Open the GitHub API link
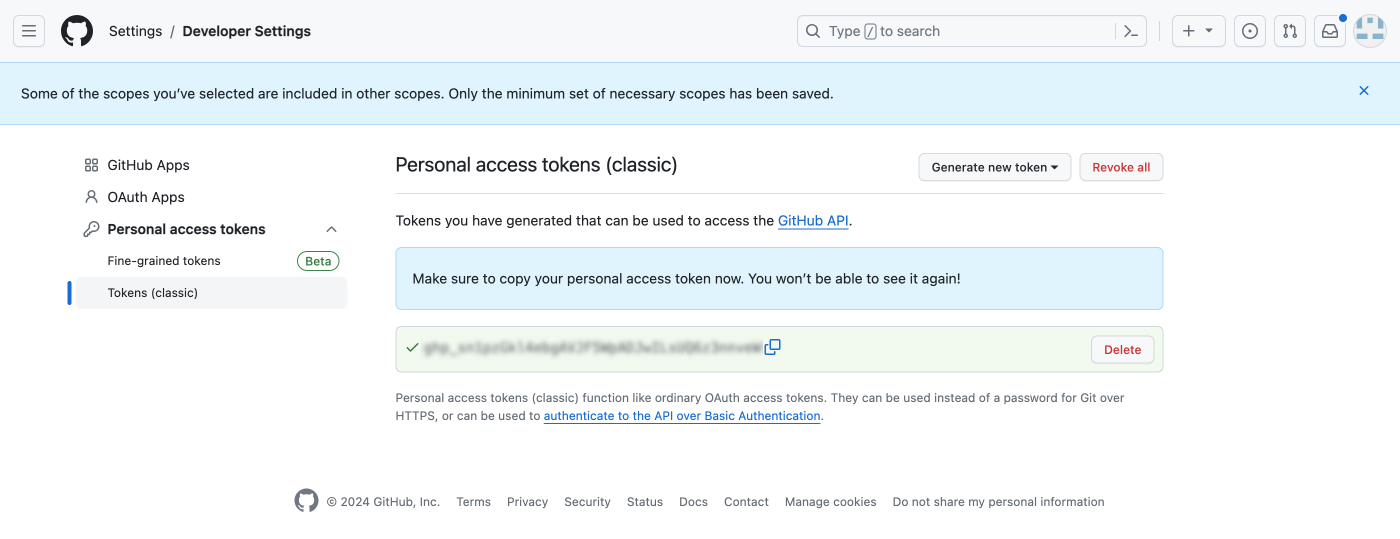This screenshot has height=539, width=1400. [813, 221]
